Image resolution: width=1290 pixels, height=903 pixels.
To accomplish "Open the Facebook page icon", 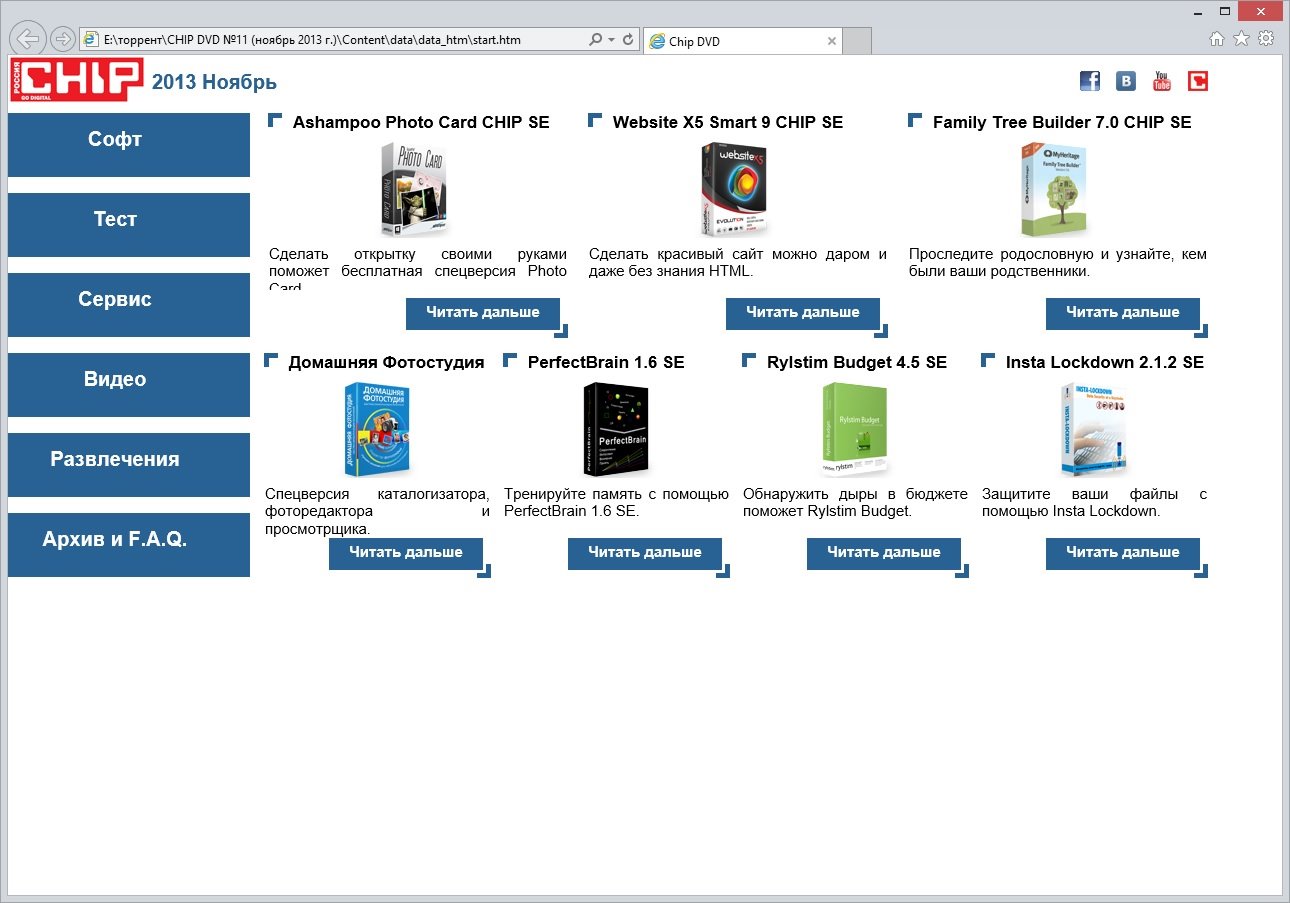I will pyautogui.click(x=1090, y=81).
